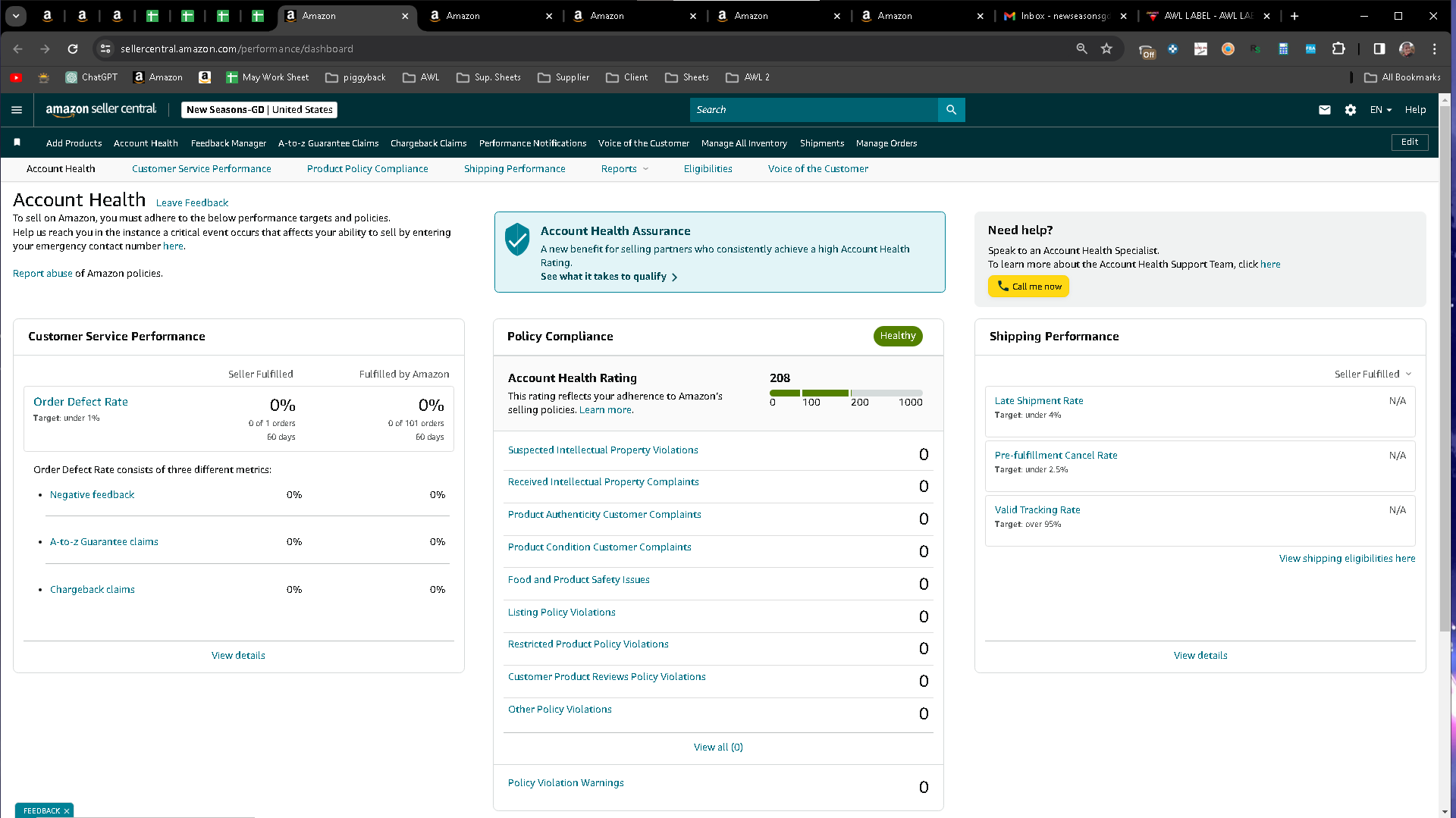Open Manage All Inventory in the favorites bar

tap(744, 143)
